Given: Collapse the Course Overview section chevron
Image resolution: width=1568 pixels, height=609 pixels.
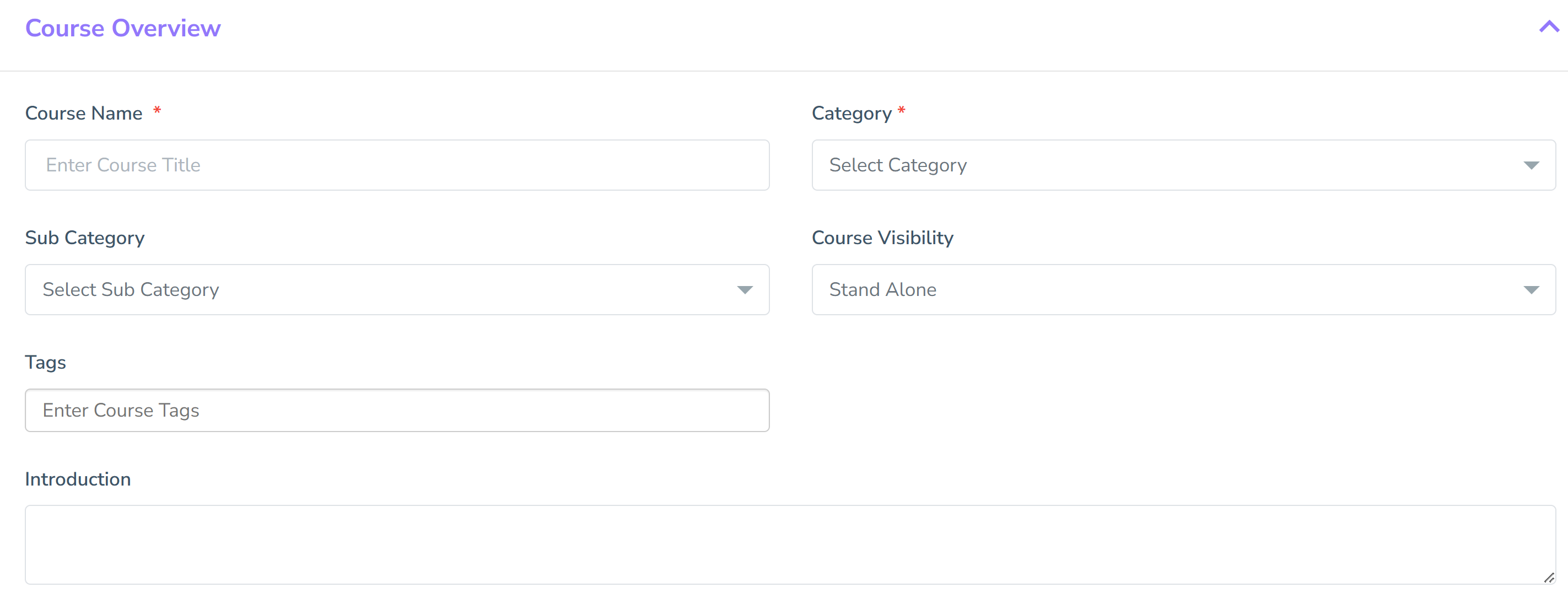Looking at the screenshot, I should coord(1549,27).
